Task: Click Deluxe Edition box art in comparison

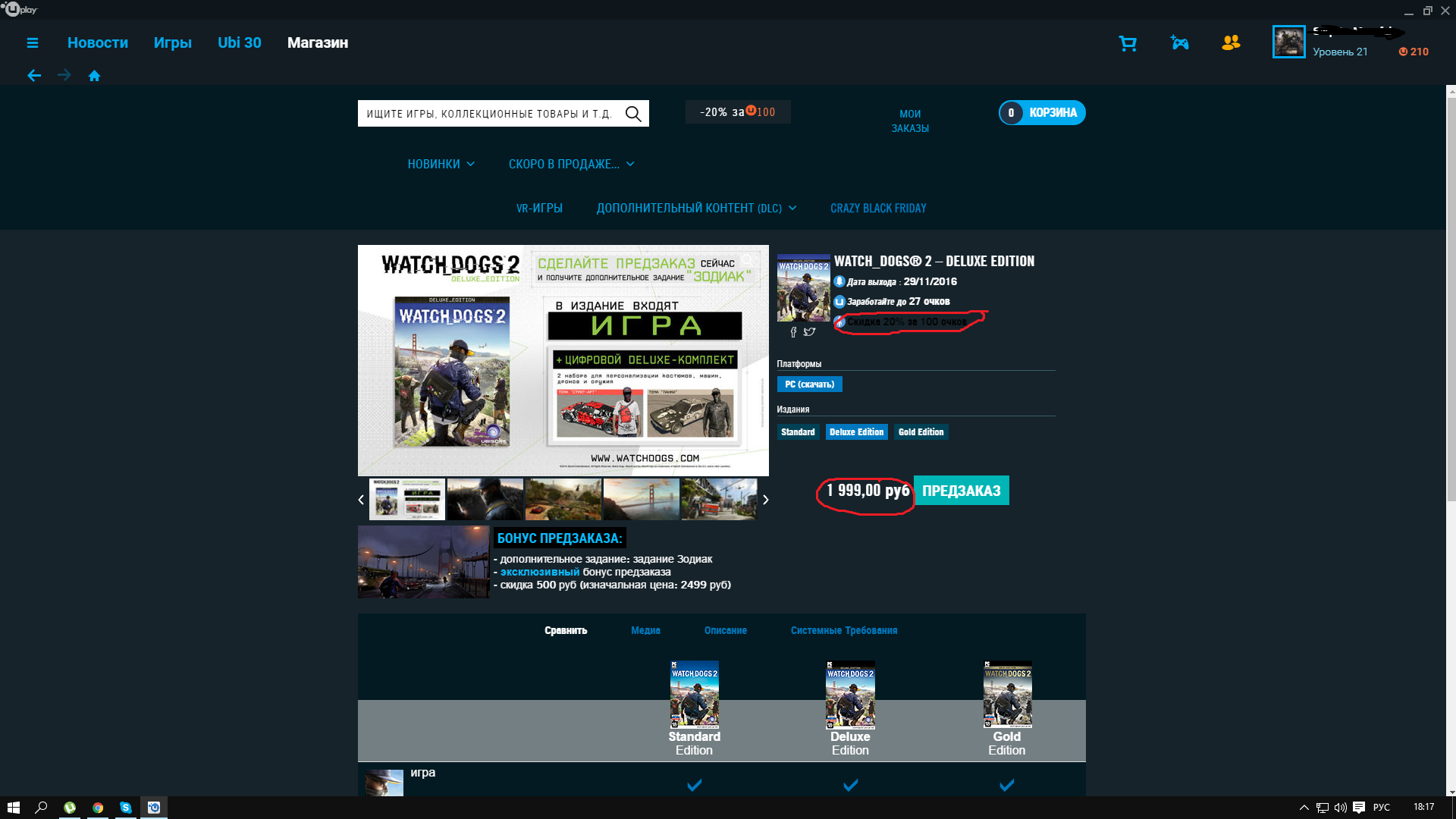Action: click(x=850, y=695)
